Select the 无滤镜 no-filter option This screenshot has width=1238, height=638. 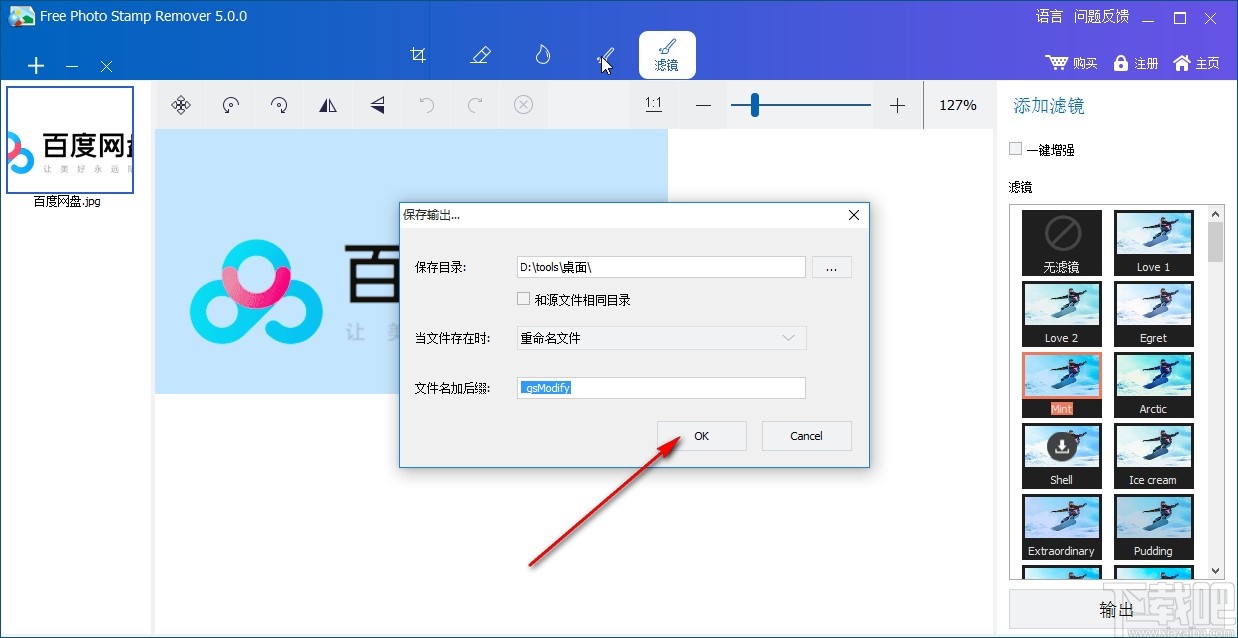(x=1061, y=242)
